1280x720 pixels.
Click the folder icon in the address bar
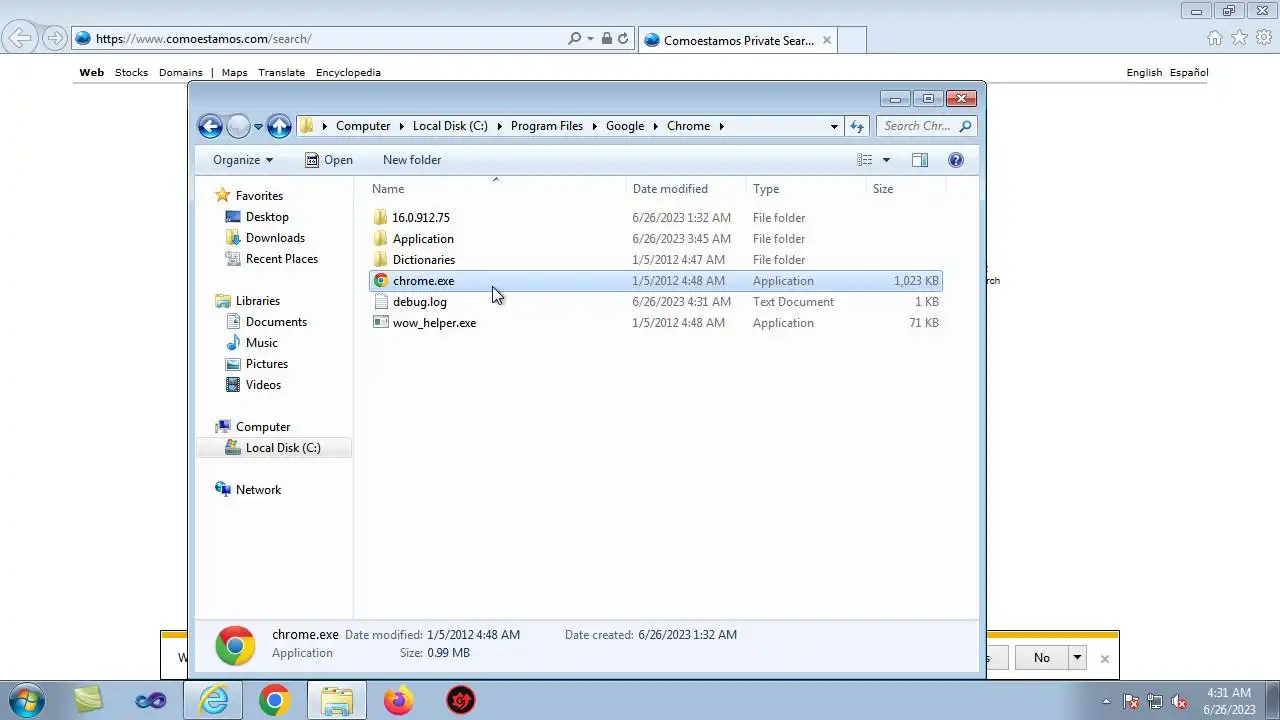point(307,126)
